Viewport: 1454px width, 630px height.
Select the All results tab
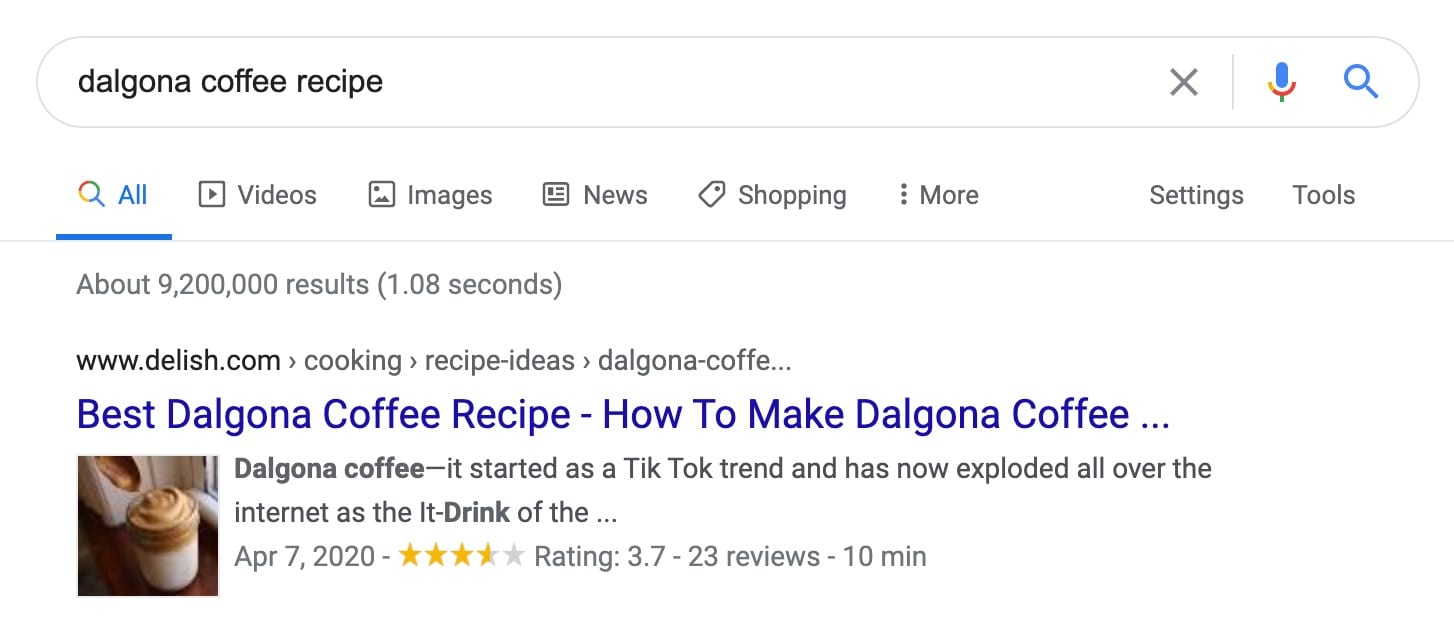114,194
